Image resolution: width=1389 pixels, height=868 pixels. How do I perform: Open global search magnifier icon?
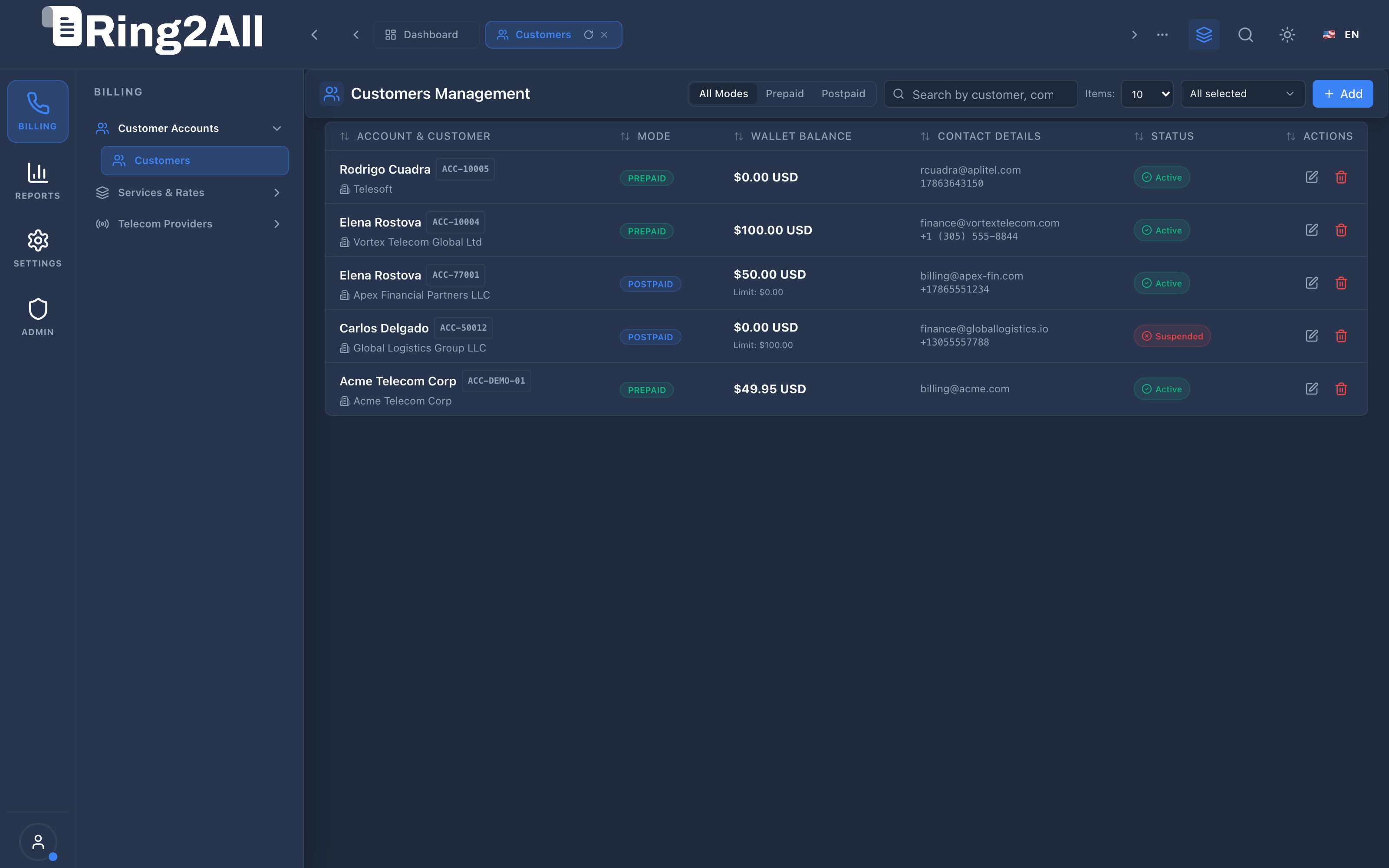[x=1245, y=34]
